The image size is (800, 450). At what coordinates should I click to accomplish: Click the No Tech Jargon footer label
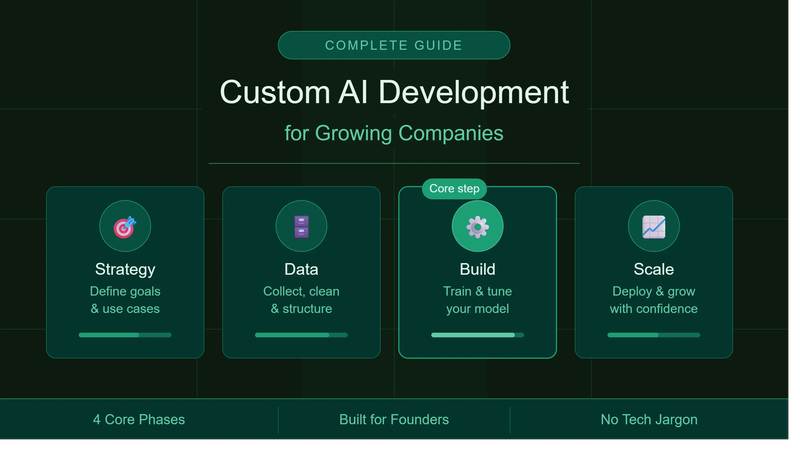pos(649,419)
